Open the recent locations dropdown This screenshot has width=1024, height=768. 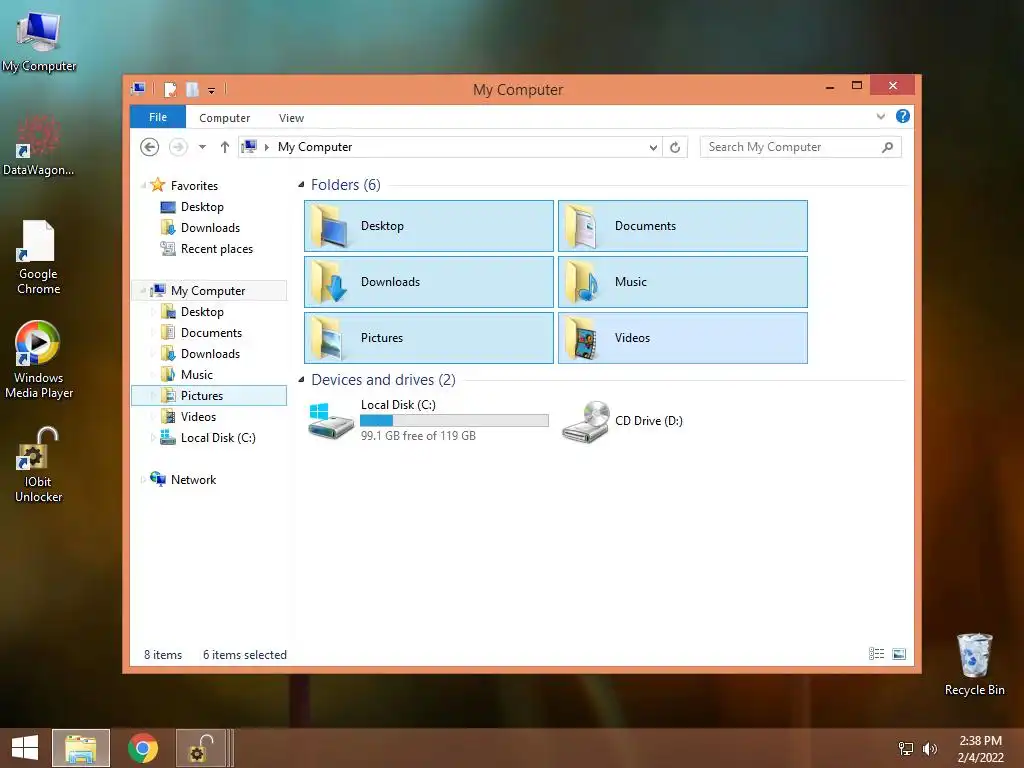click(202, 147)
